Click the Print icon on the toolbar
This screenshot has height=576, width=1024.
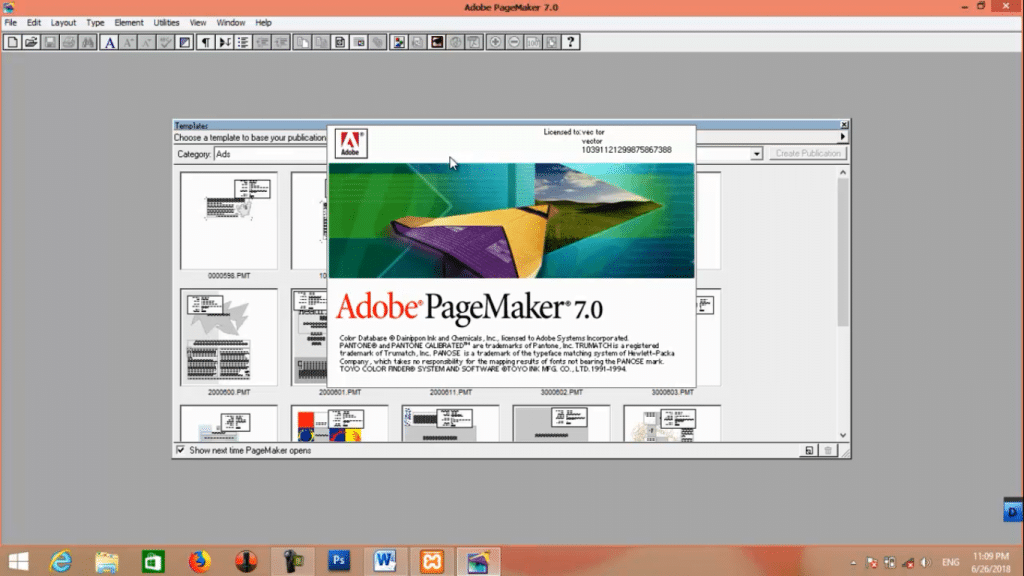[68, 42]
